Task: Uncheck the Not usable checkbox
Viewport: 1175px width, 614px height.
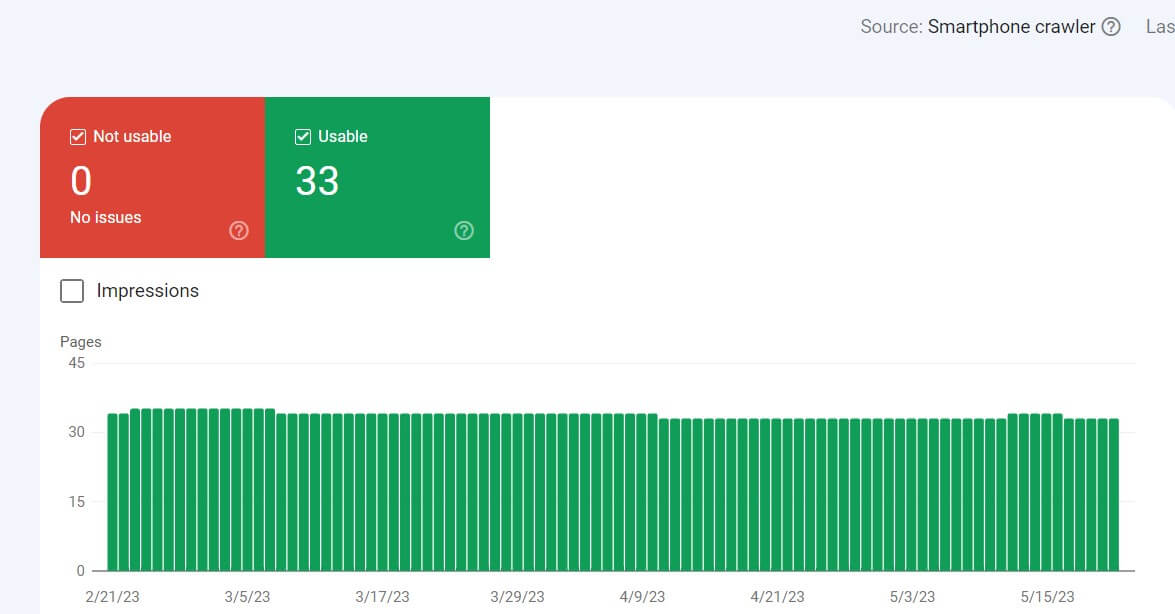Action: coord(78,137)
